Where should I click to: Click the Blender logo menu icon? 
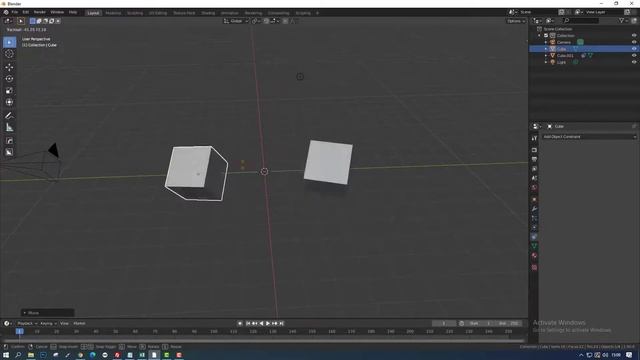6,12
